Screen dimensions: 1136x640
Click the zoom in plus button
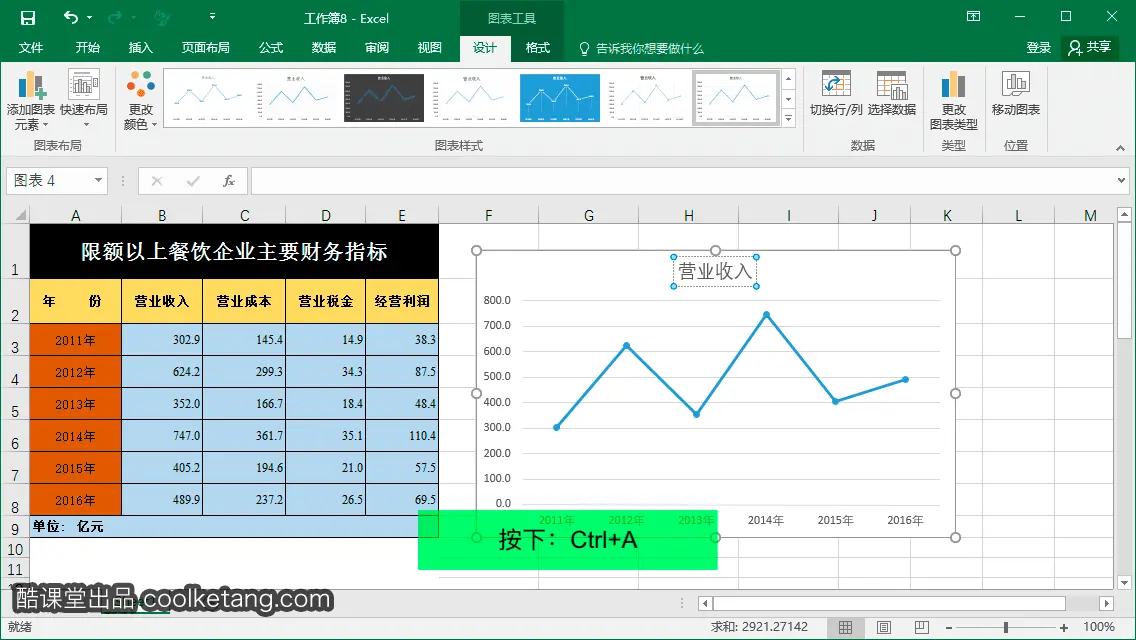[x=1064, y=628]
